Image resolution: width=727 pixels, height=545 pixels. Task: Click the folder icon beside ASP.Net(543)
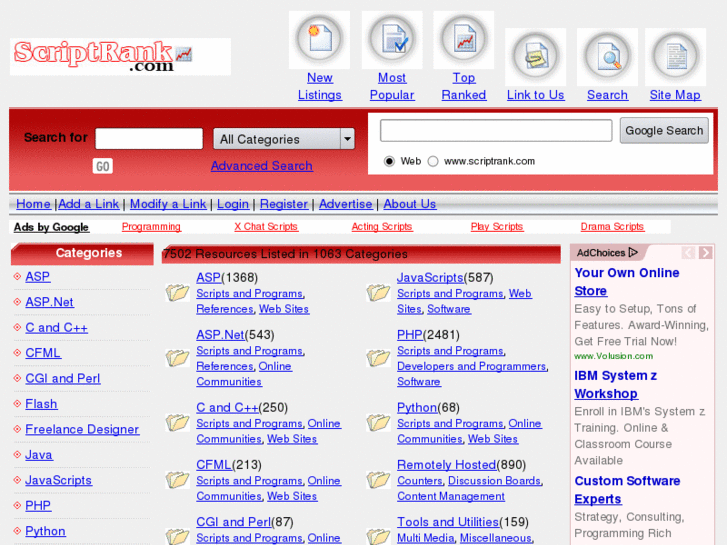[177, 358]
